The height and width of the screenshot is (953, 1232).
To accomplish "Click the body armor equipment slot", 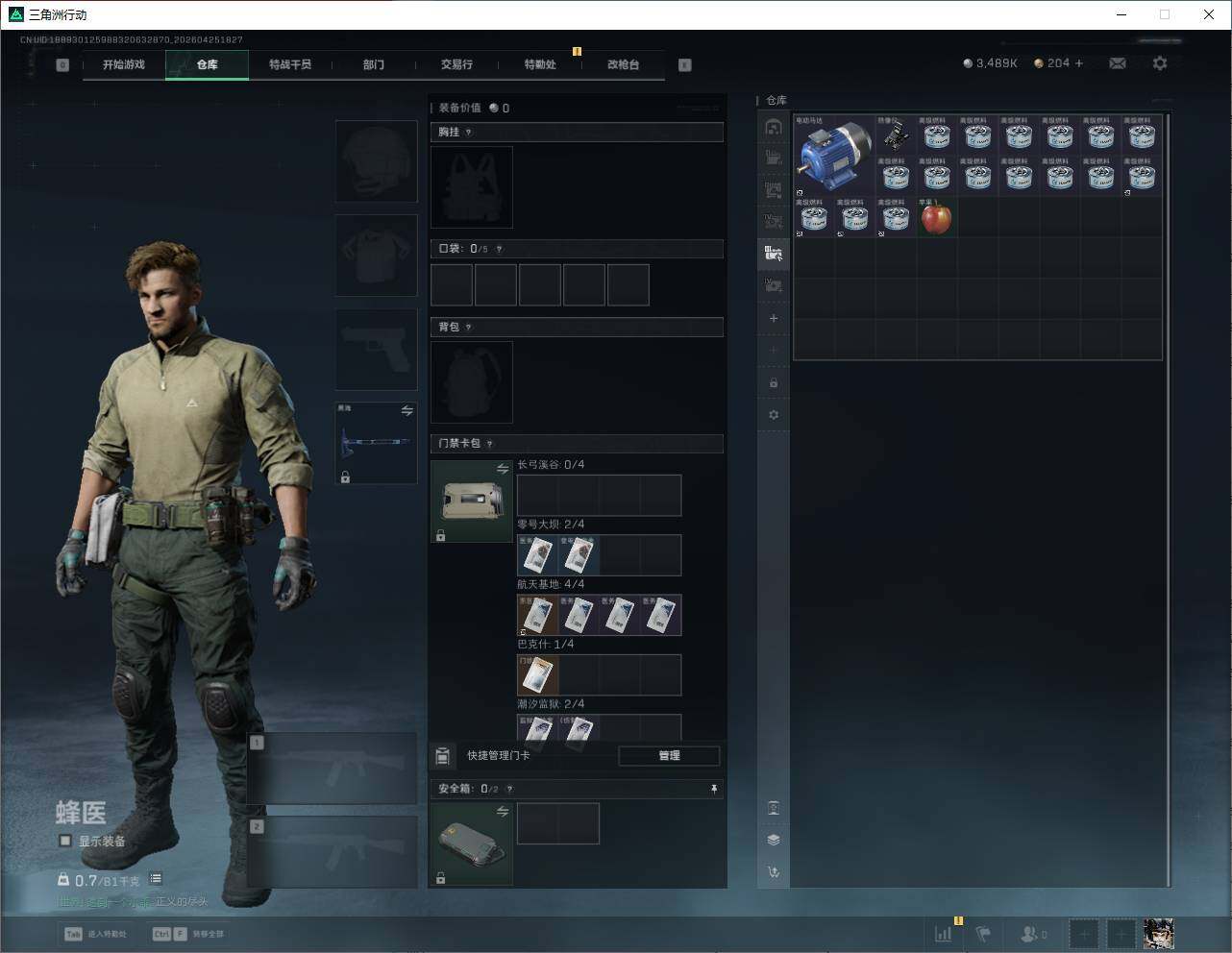I will 376,256.
